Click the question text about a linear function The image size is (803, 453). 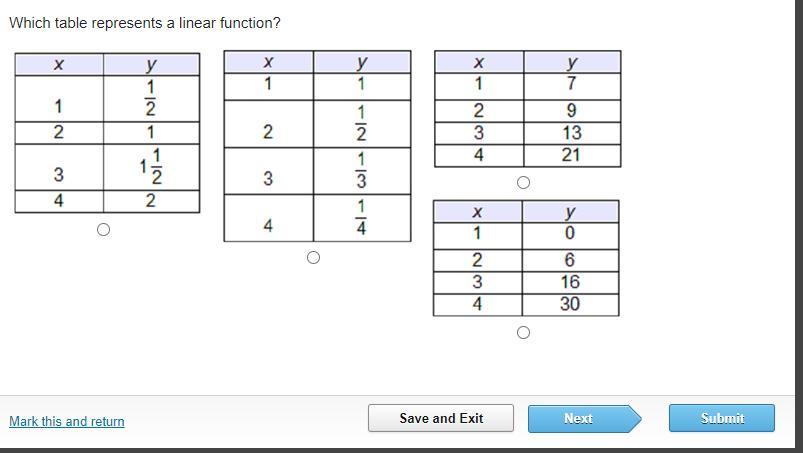(145, 22)
